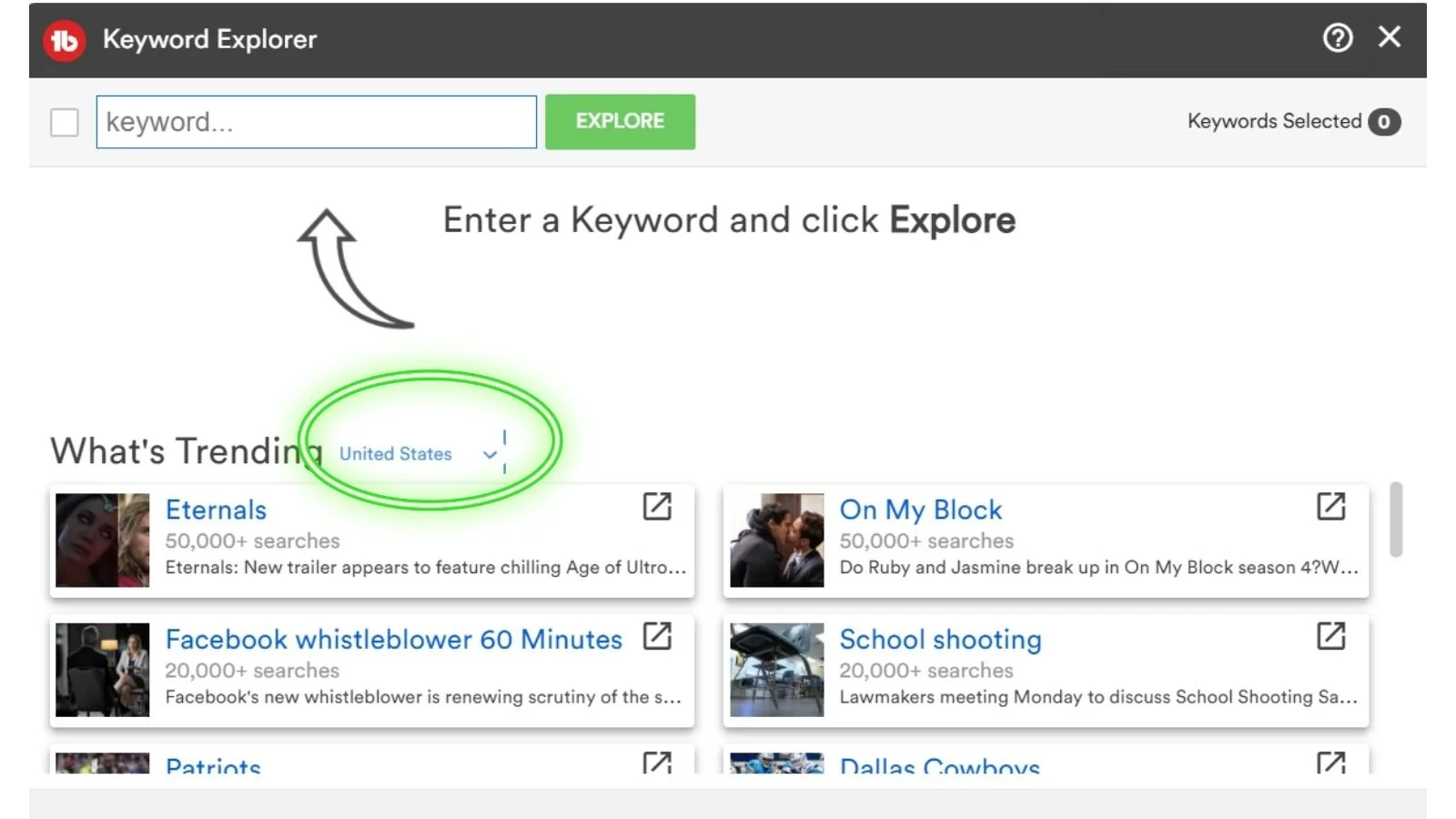
Task: Open the help question mark icon
Action: pos(1337,38)
